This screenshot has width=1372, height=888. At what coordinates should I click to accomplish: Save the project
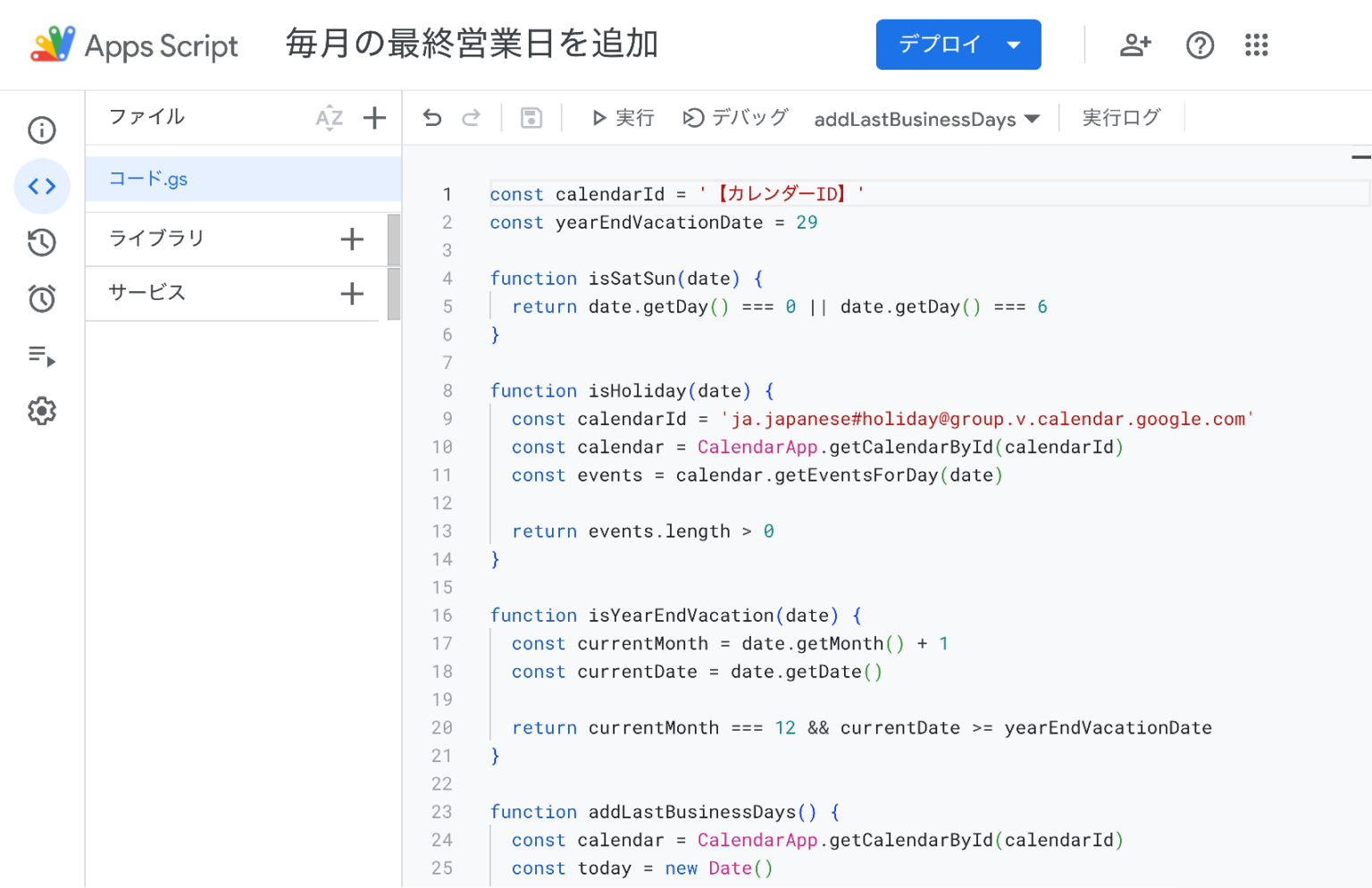531,117
